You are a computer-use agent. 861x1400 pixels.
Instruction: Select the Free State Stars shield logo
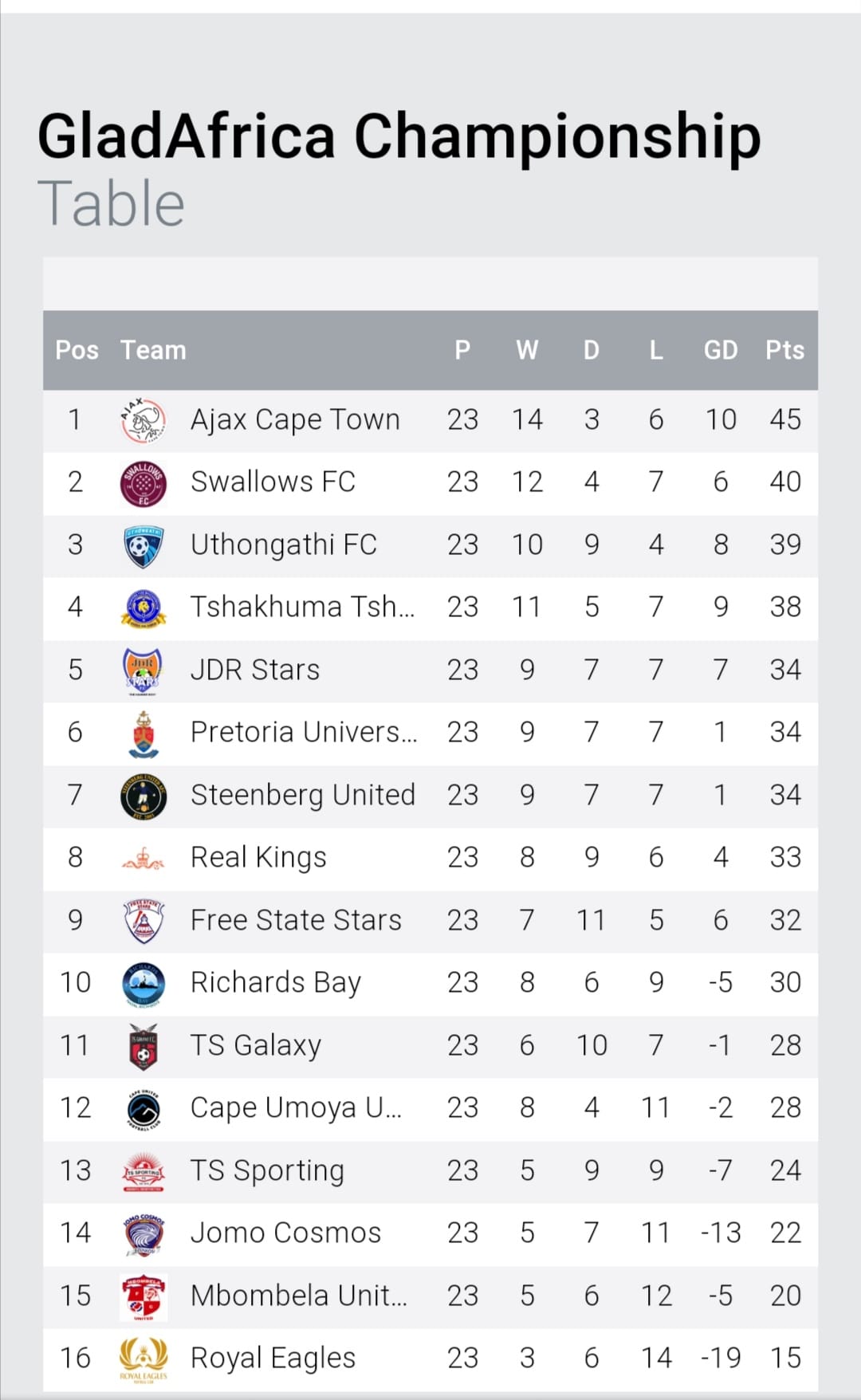(143, 921)
